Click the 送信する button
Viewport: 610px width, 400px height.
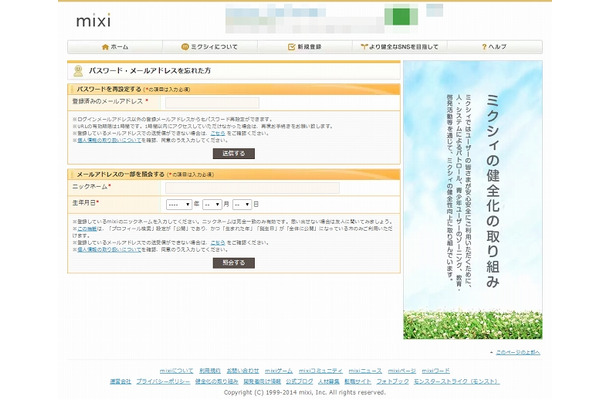234,153
